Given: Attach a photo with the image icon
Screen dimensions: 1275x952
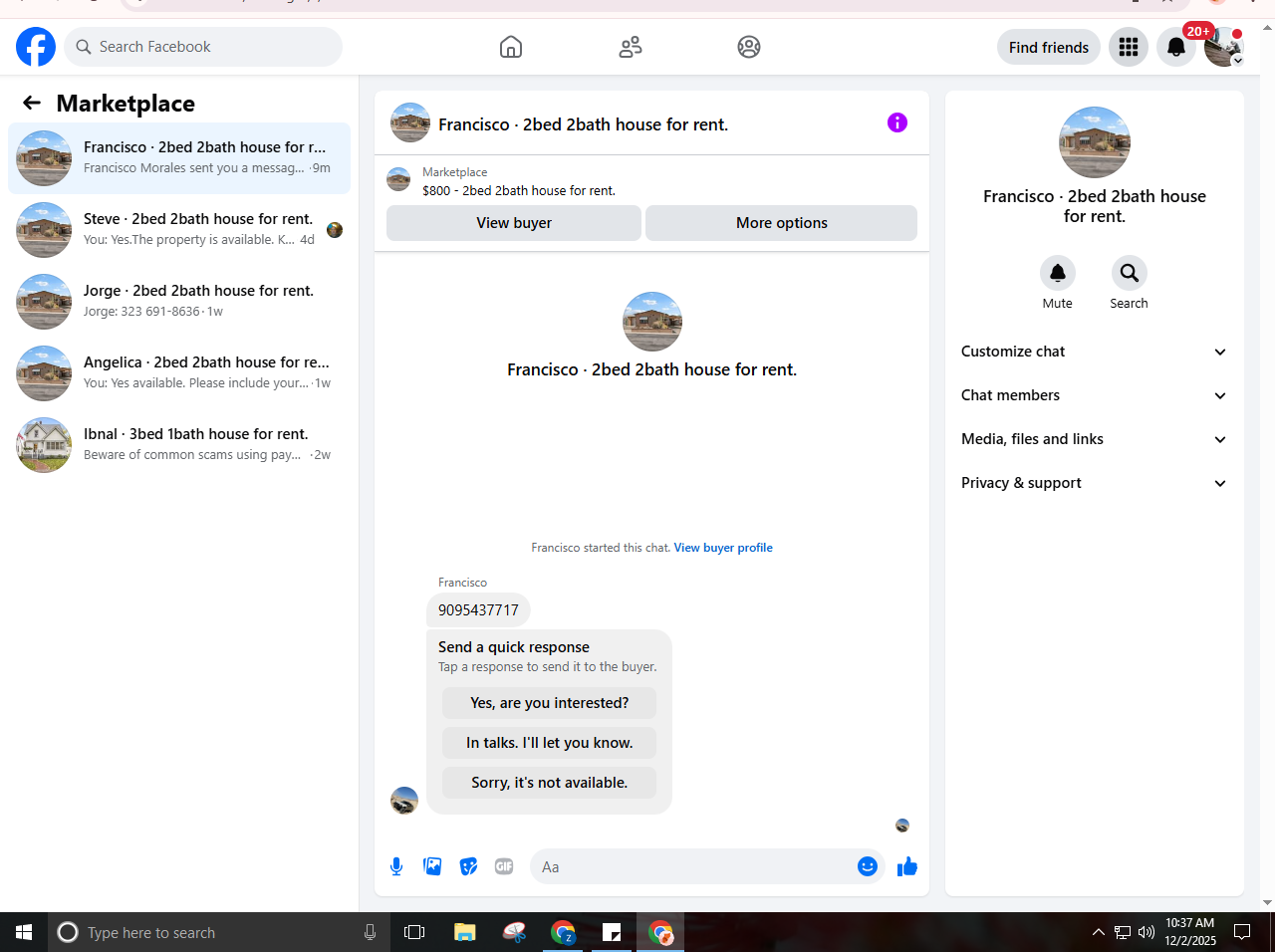Looking at the screenshot, I should pyautogui.click(x=432, y=866).
